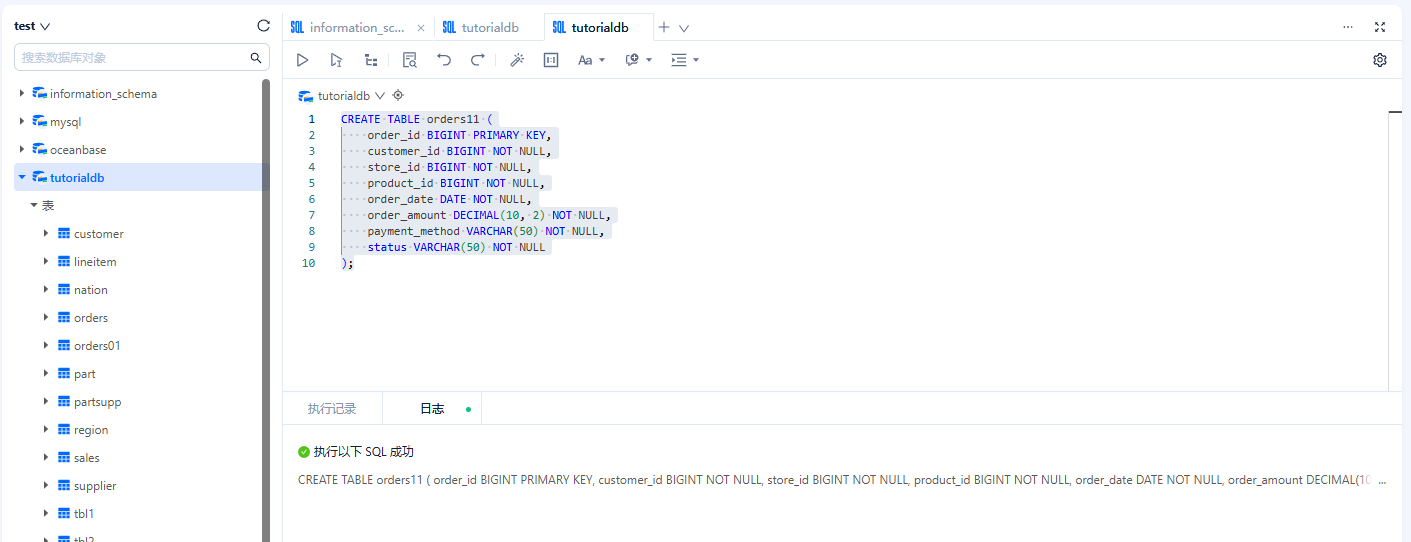The image size is (1411, 542).
Task: Run current statement with cursor-play icon
Action: [x=336, y=60]
